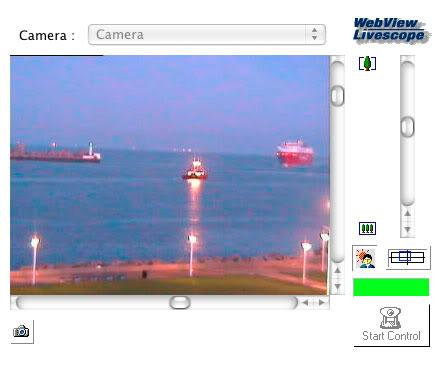Click the camera dropdown stepper arrows

click(314, 34)
